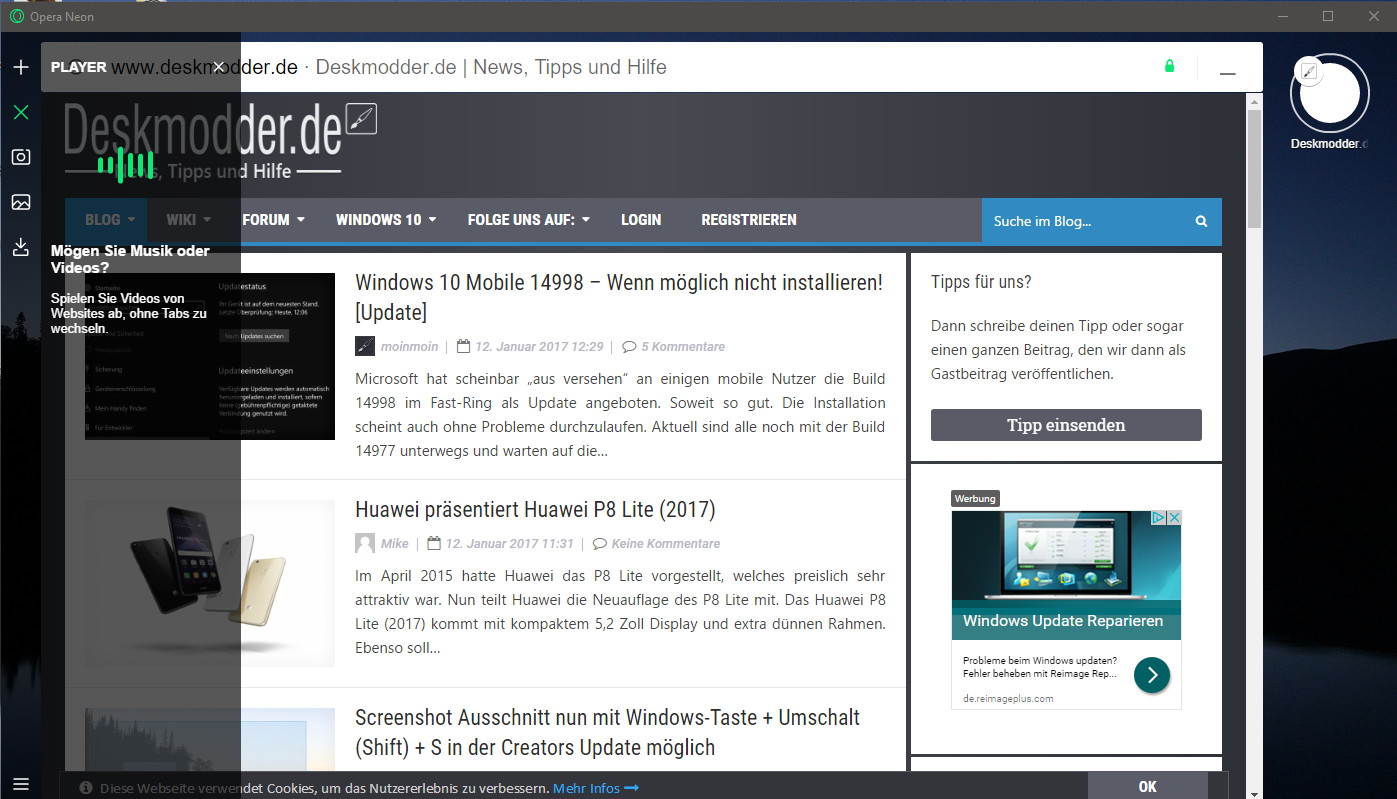
Task: Expand the WINDOWS 10 menu dropdown
Action: tap(386, 220)
